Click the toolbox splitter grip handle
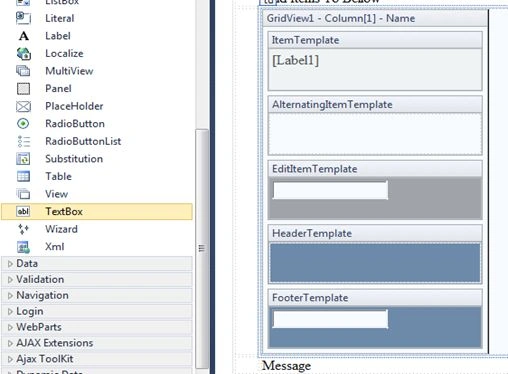 pyautogui.click(x=201, y=248)
